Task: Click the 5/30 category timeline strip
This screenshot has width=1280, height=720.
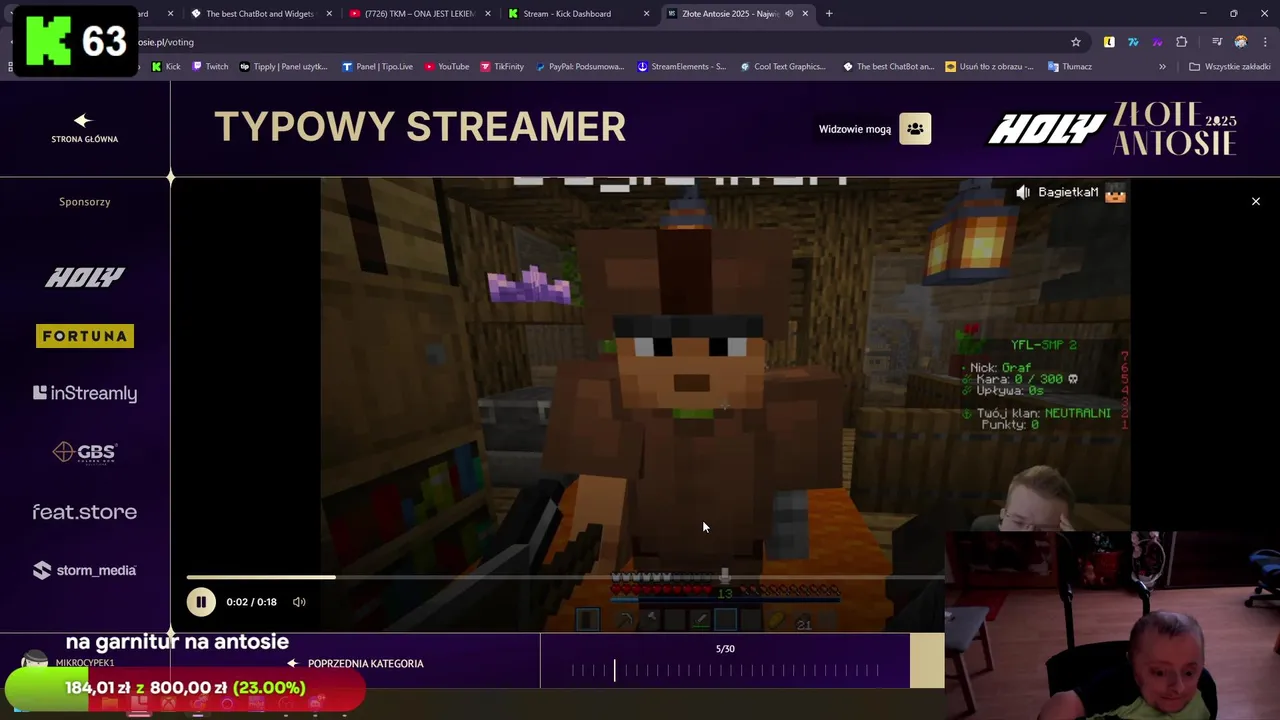Action: [725, 670]
